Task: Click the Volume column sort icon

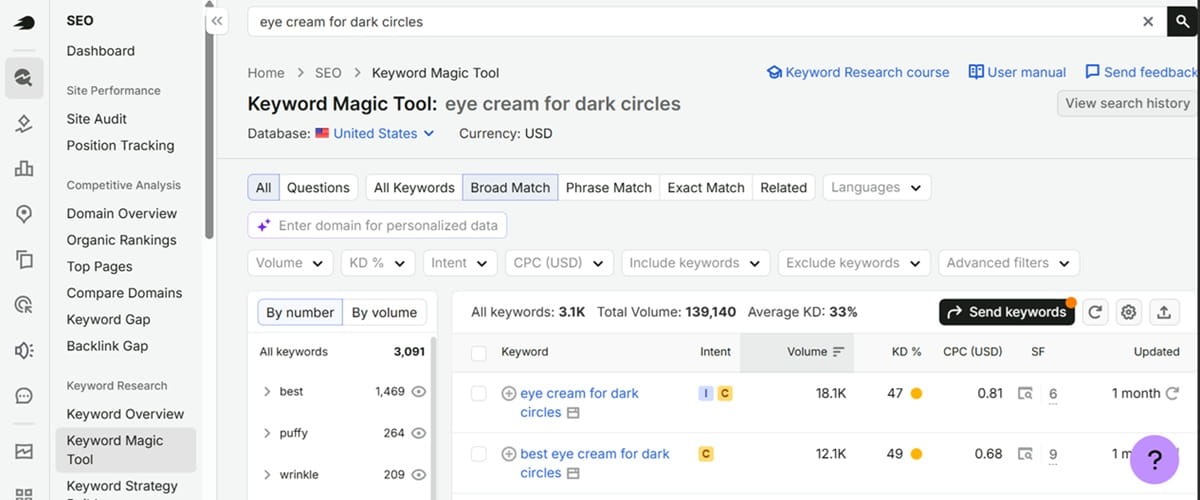Action: [838, 352]
